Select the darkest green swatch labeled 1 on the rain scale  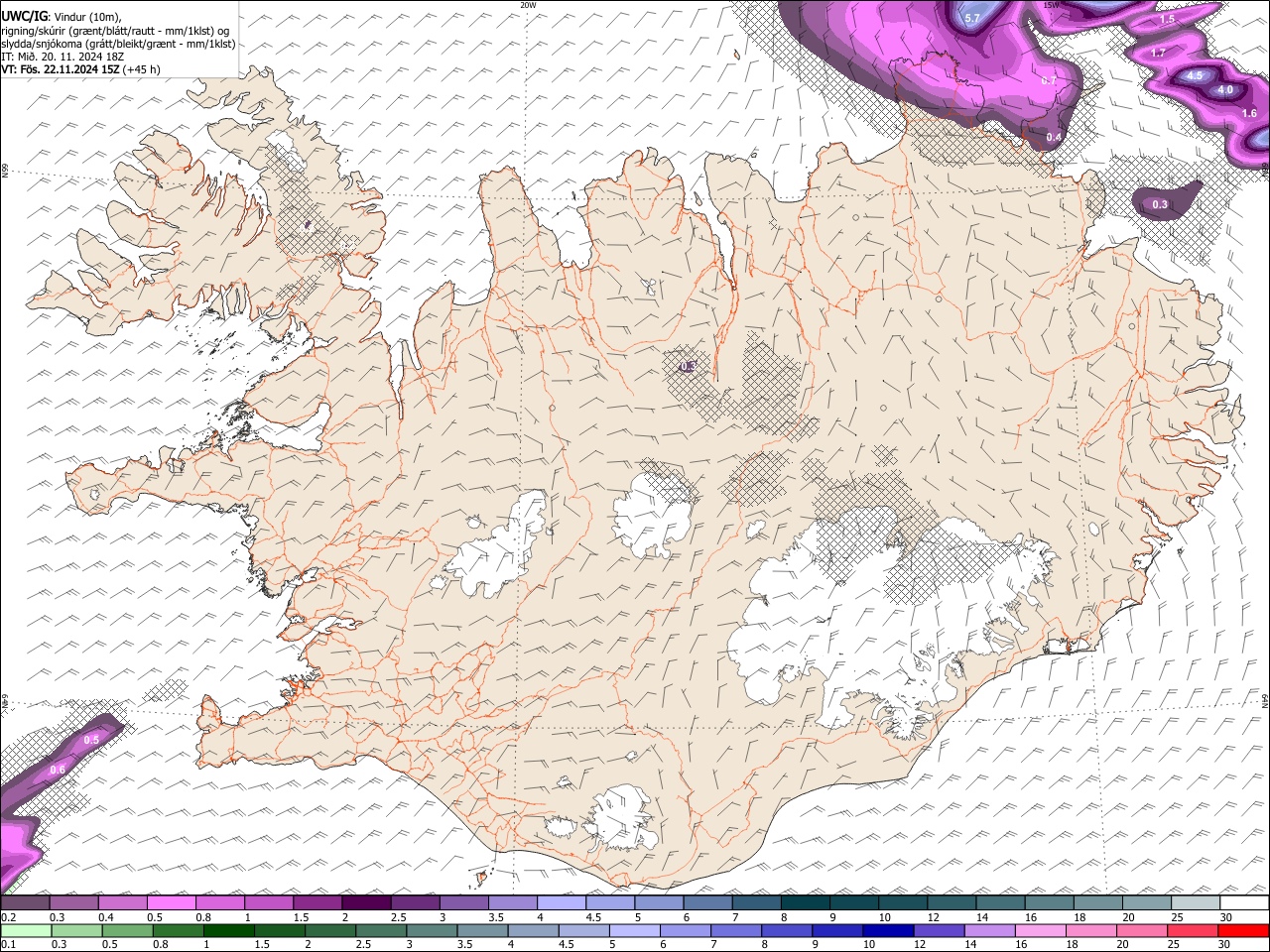[x=229, y=930]
